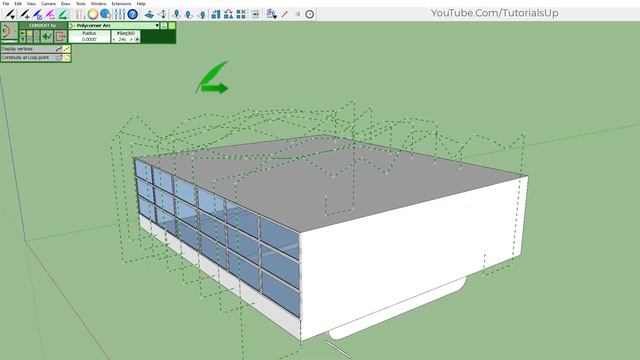
Task: Click the vertical arrows move icon
Action: (x=163, y=15)
